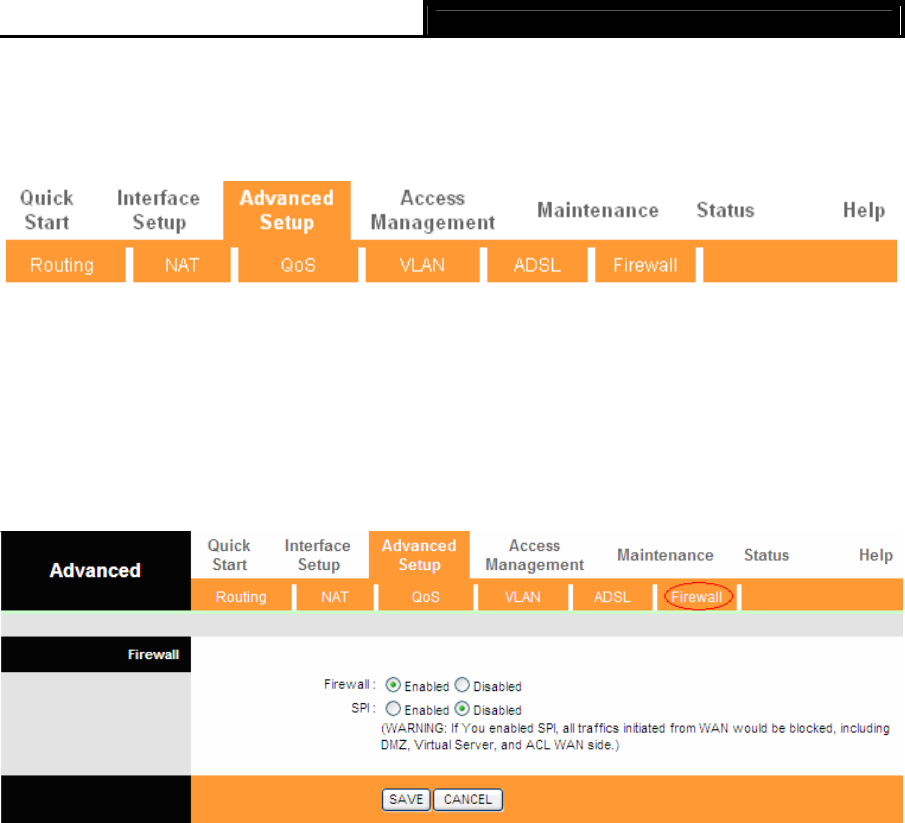Open Interface Setup tab in upper navigation bar
Image resolution: width=905 pixels, height=823 pixels.
pyautogui.click(x=158, y=210)
